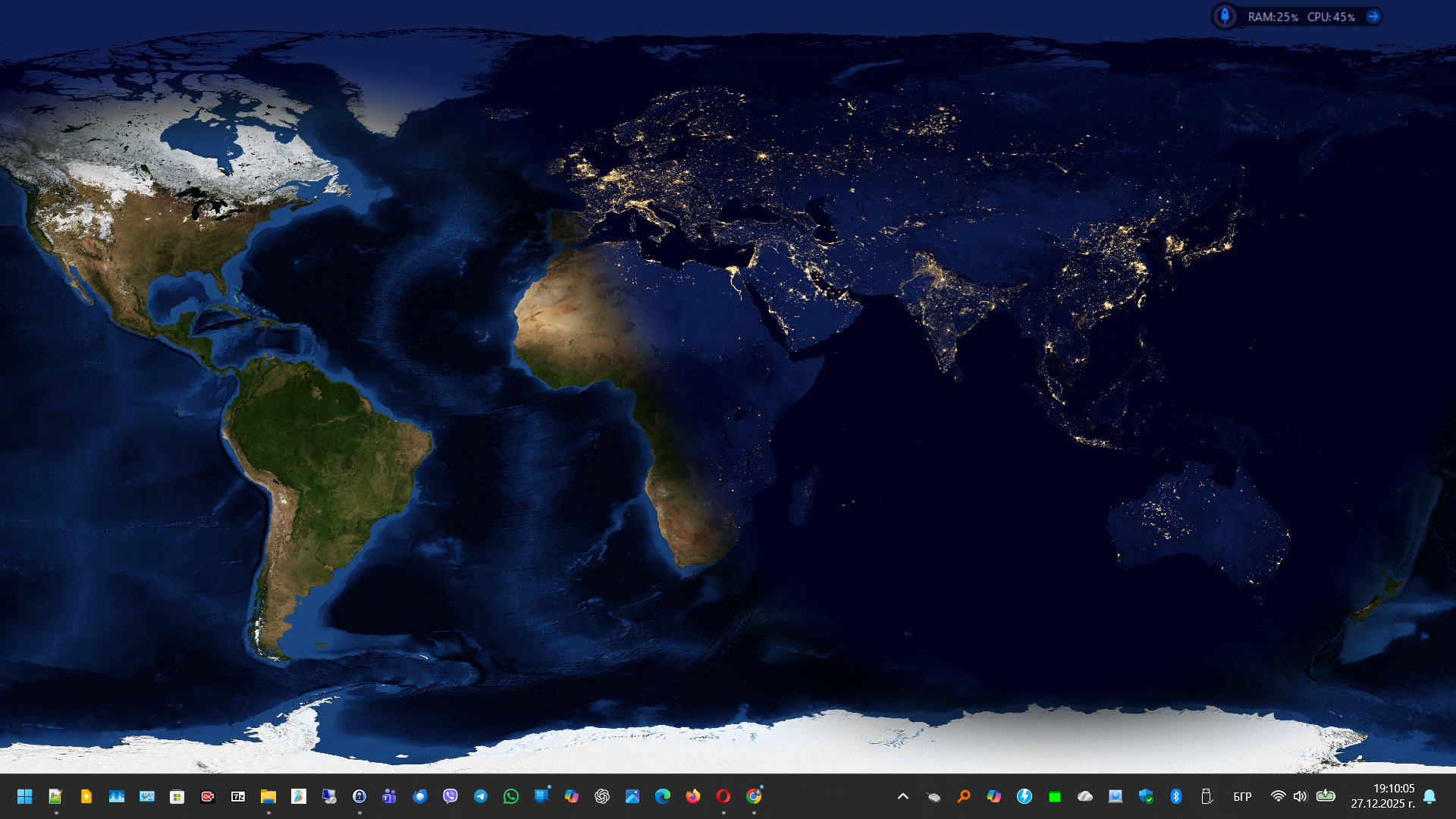Launch ChatGPT from the taskbar

(602, 796)
